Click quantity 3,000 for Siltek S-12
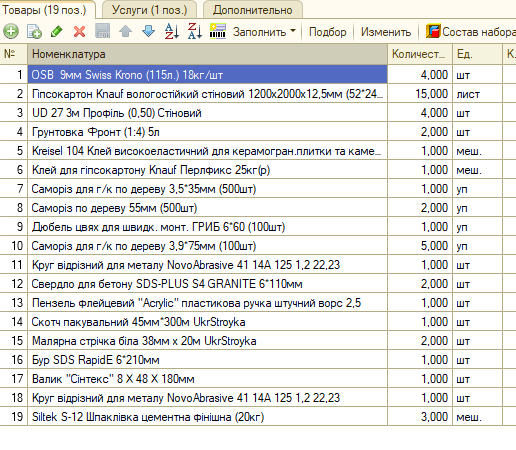The image size is (516, 450). tap(420, 417)
